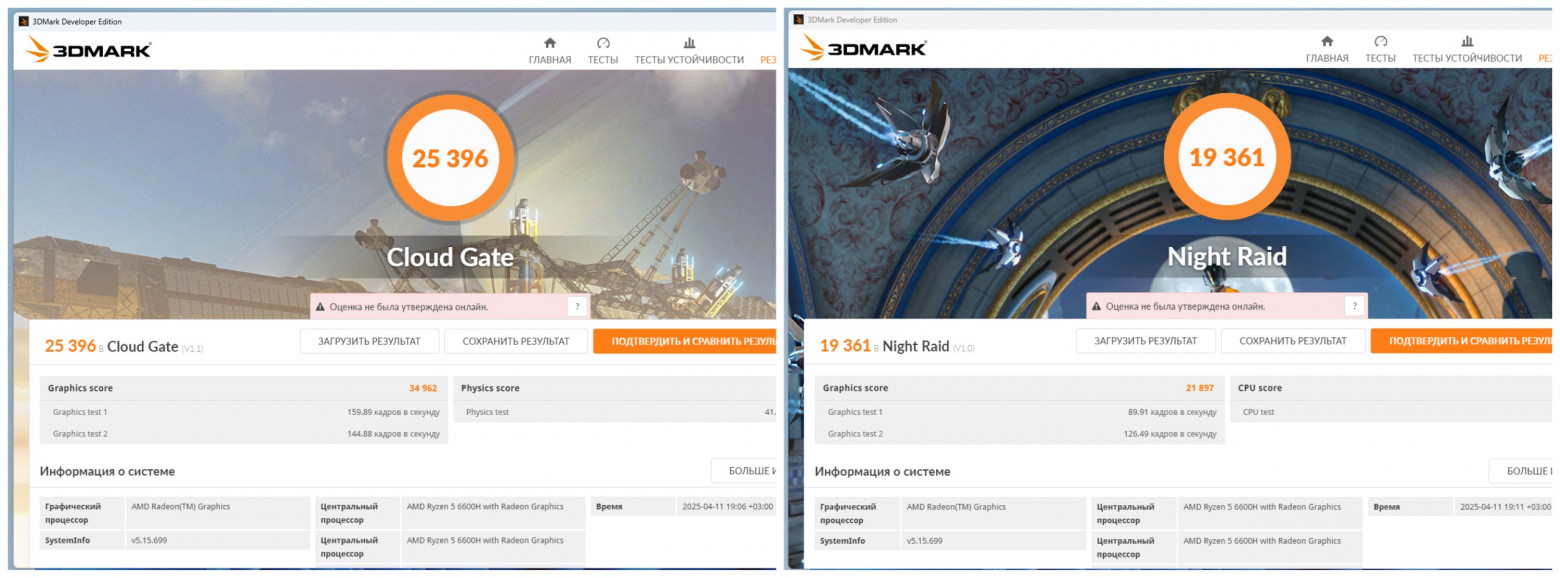The image size is (1560, 578).
Task: Open ТЕСТЫ УСТОЙЧИВОСТИ tab in Night Raid window
Action: [1467, 51]
